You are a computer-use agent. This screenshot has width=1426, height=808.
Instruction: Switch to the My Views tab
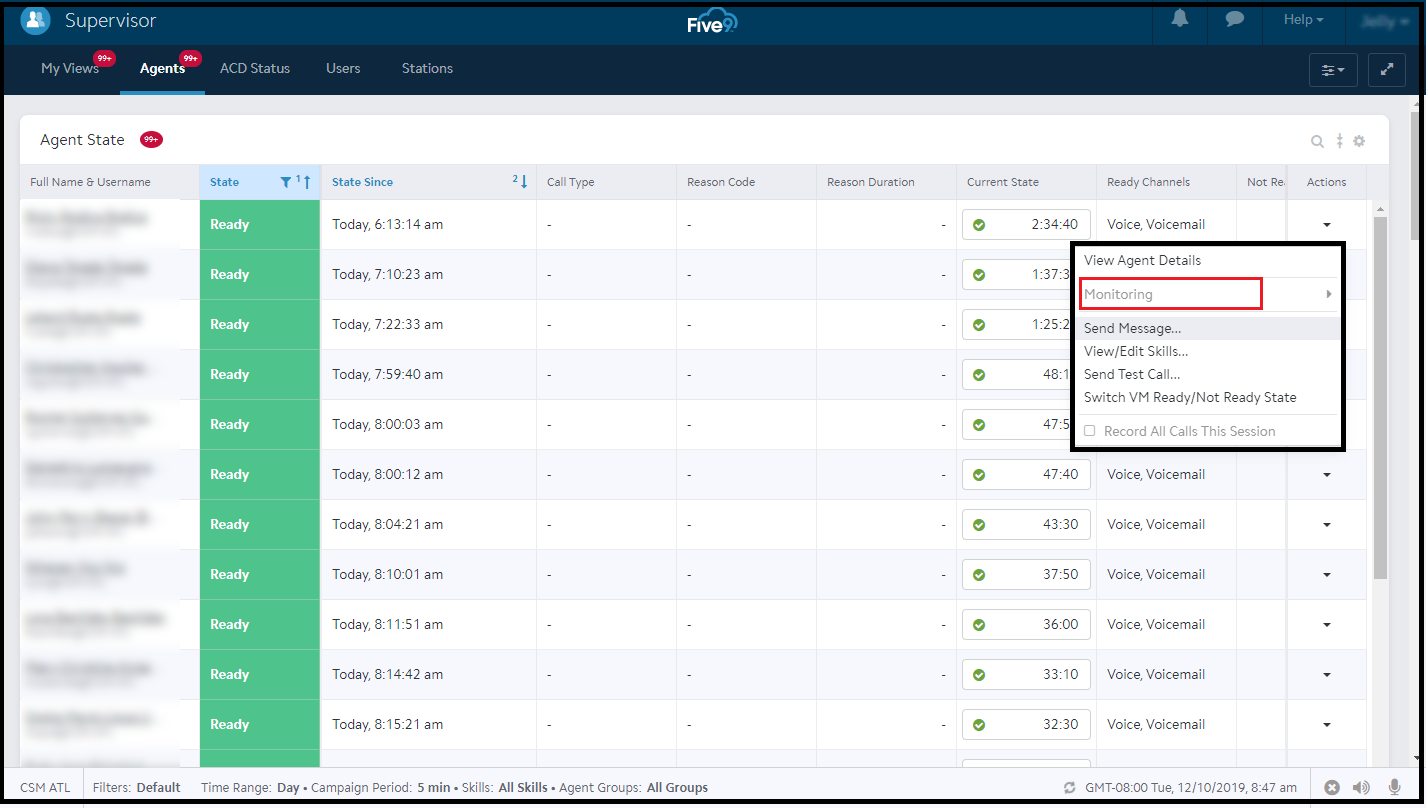pos(70,69)
